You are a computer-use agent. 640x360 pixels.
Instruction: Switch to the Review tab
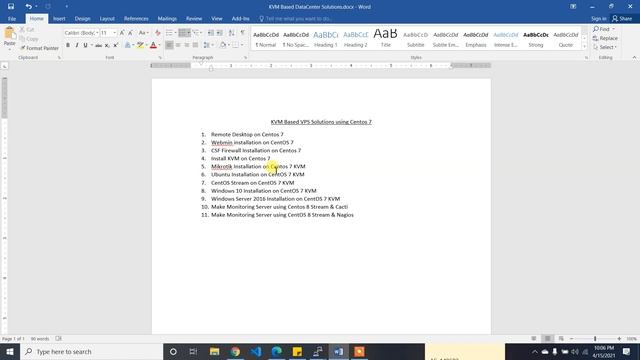point(194,19)
